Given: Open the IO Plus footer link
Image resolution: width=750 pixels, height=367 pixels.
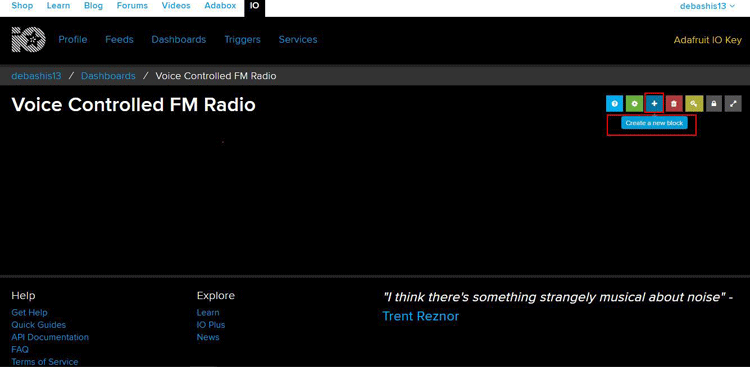Looking at the screenshot, I should [210, 325].
